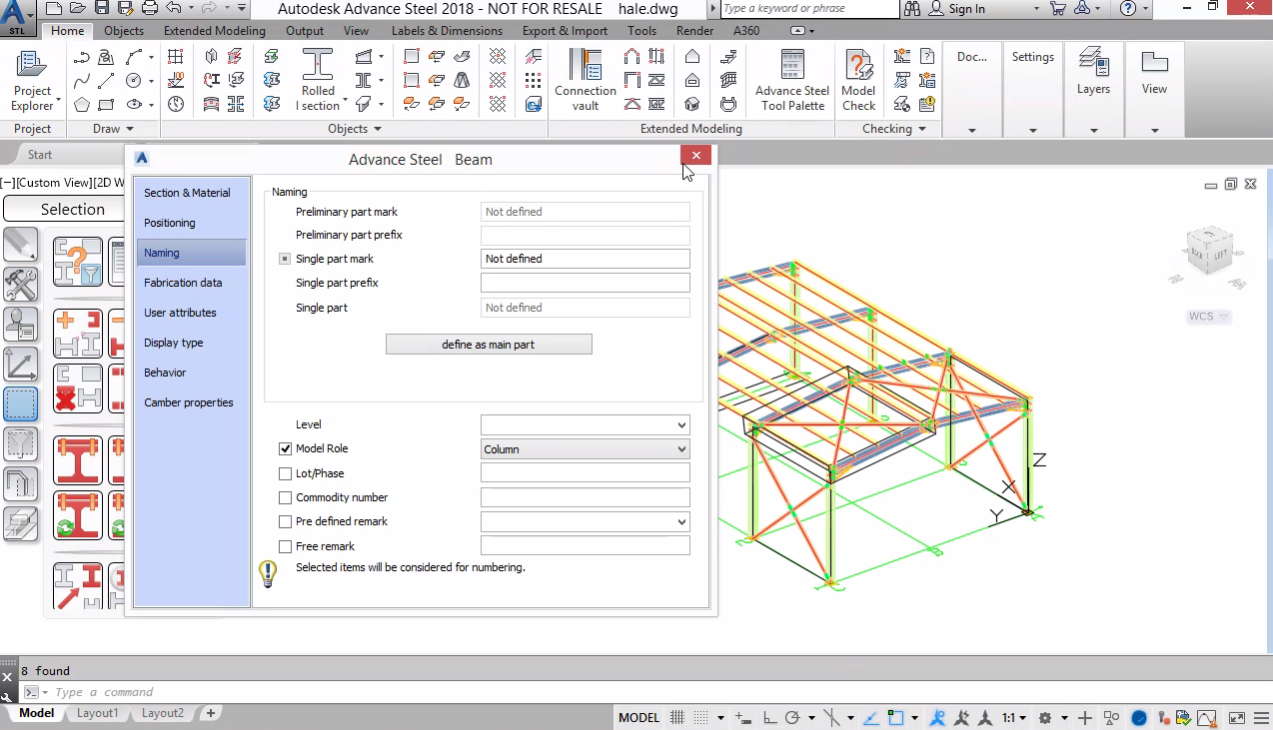1273x730 pixels.
Task: Click the keyword search box
Action: pos(809,9)
